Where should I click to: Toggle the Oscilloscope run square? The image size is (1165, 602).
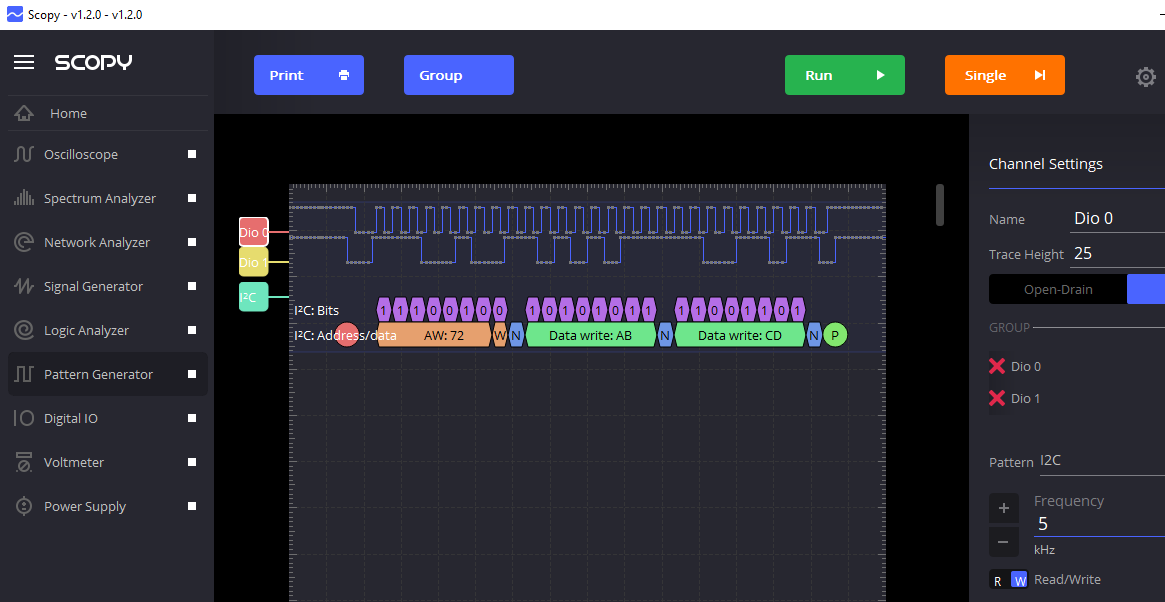(x=192, y=155)
